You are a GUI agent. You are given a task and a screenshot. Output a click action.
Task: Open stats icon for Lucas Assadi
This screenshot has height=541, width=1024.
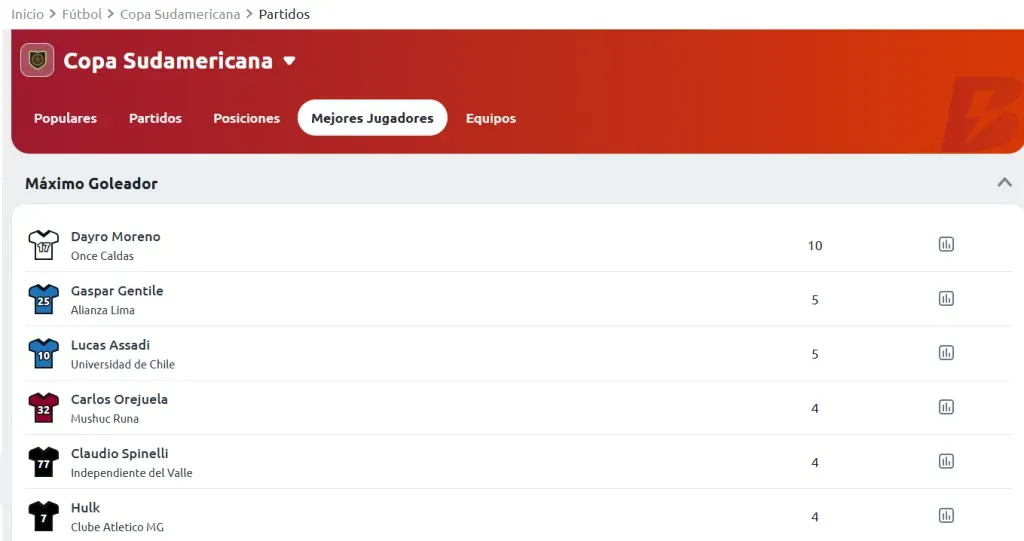click(946, 352)
